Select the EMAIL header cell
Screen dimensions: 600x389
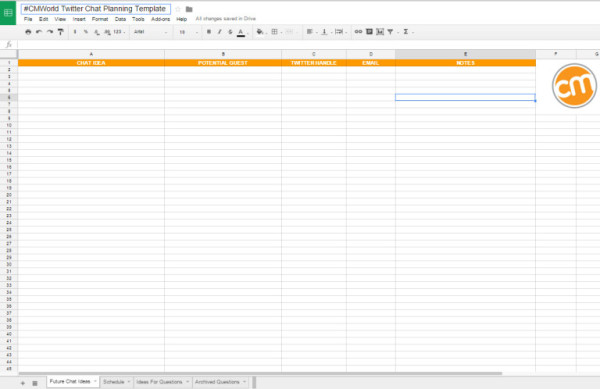(x=371, y=63)
